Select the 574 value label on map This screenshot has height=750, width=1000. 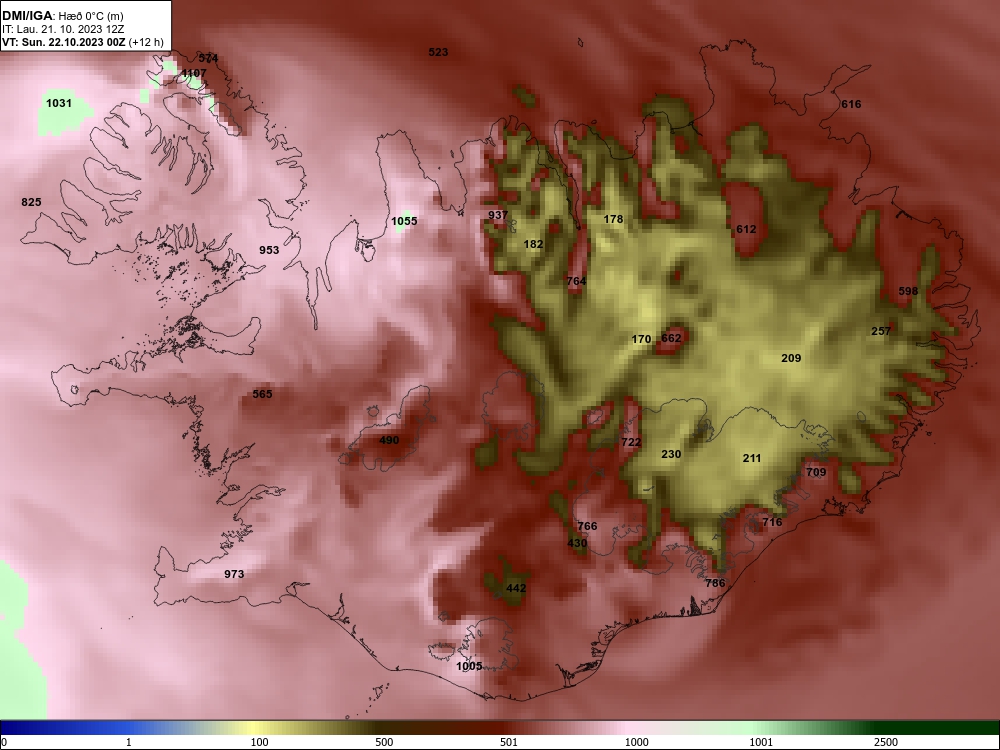pos(209,58)
